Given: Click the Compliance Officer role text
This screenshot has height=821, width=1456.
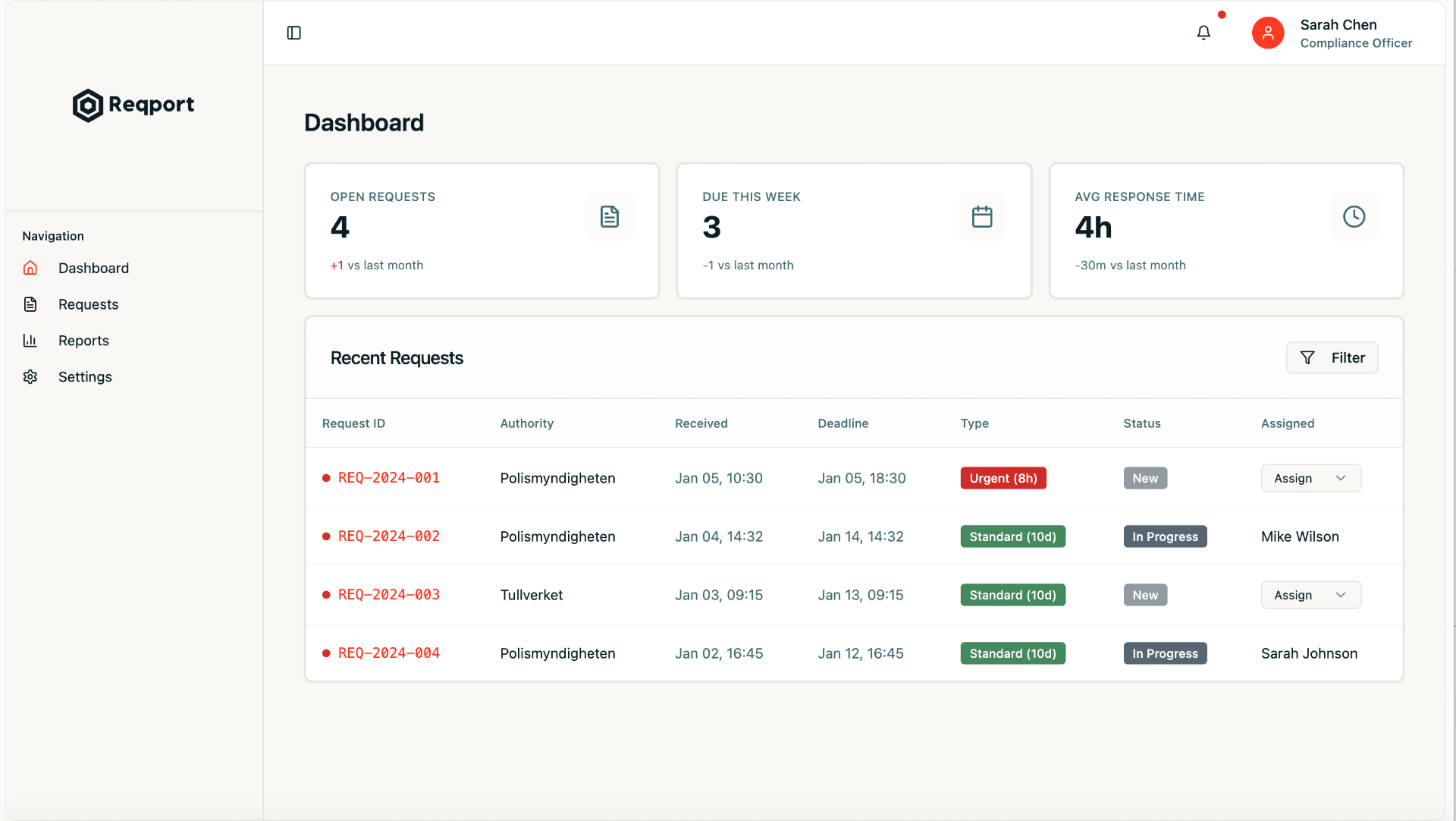Looking at the screenshot, I should tap(1356, 43).
